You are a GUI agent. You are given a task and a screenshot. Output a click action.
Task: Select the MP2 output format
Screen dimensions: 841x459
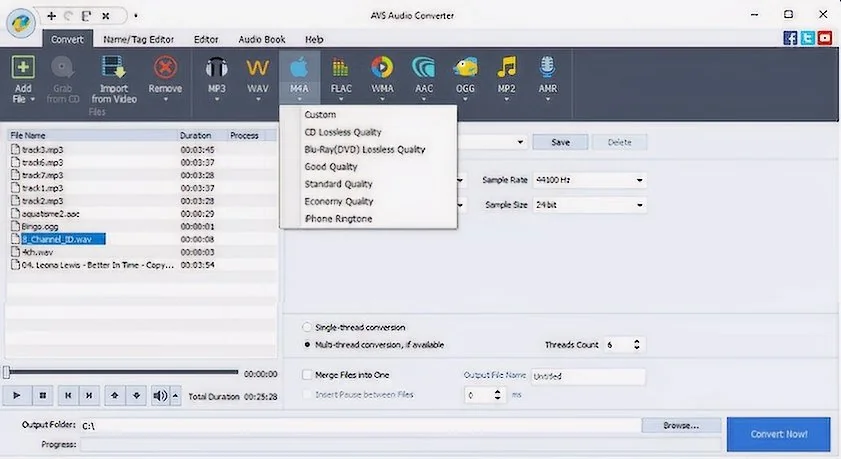tap(506, 75)
